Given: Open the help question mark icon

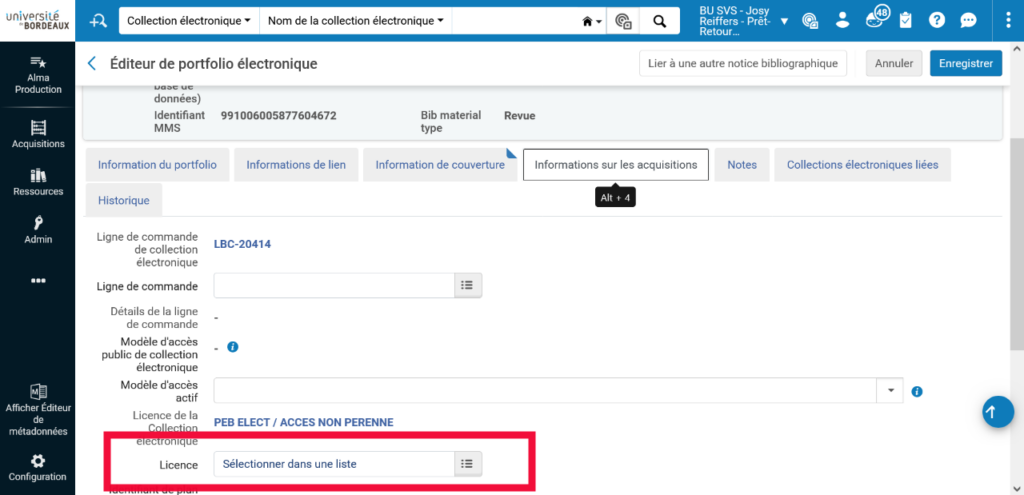Looking at the screenshot, I should tap(937, 20).
